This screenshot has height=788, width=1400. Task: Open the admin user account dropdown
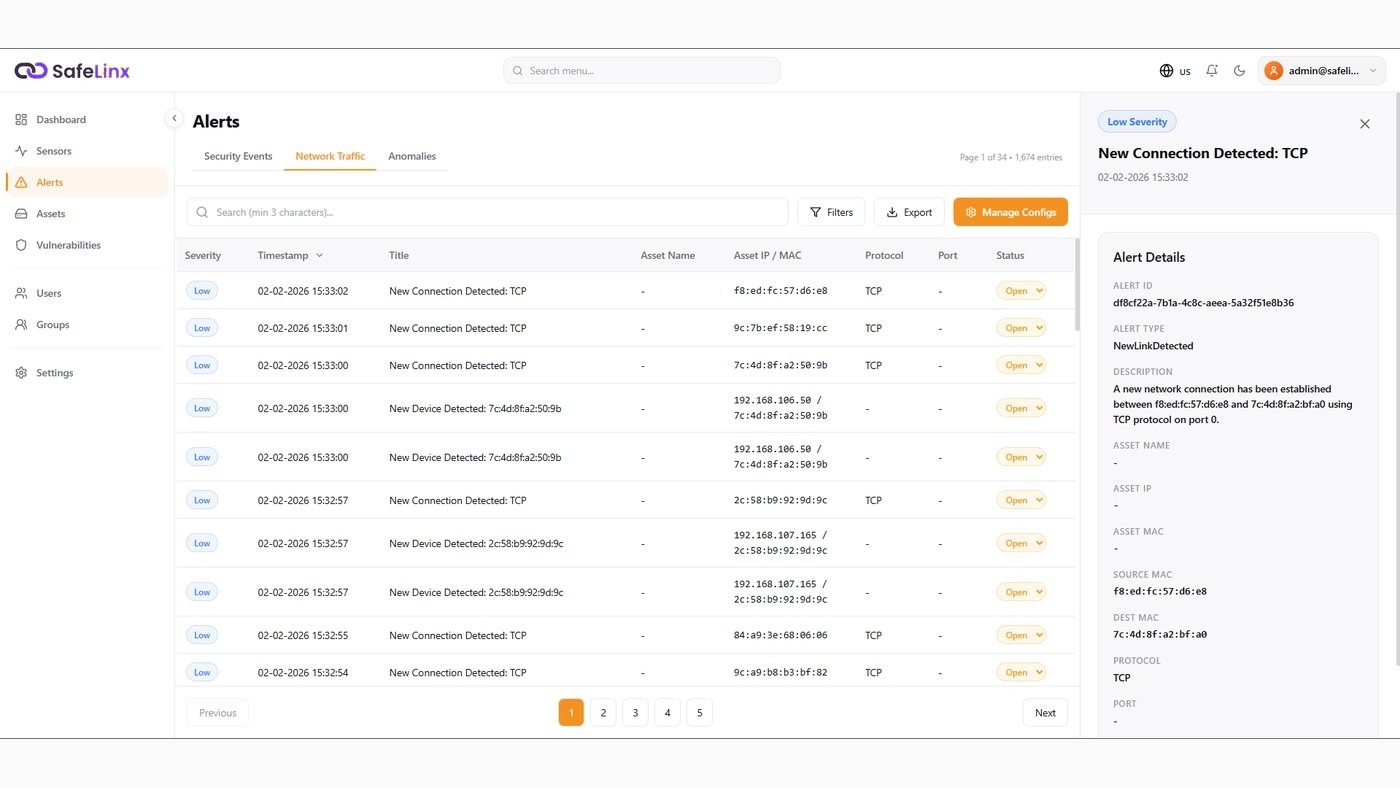(x=1321, y=71)
